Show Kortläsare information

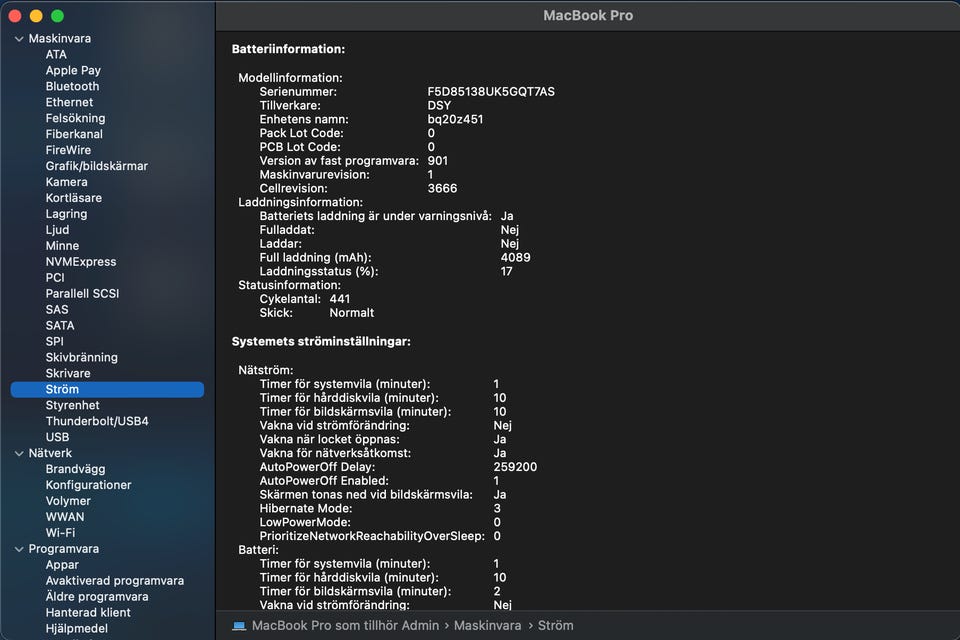(x=73, y=198)
